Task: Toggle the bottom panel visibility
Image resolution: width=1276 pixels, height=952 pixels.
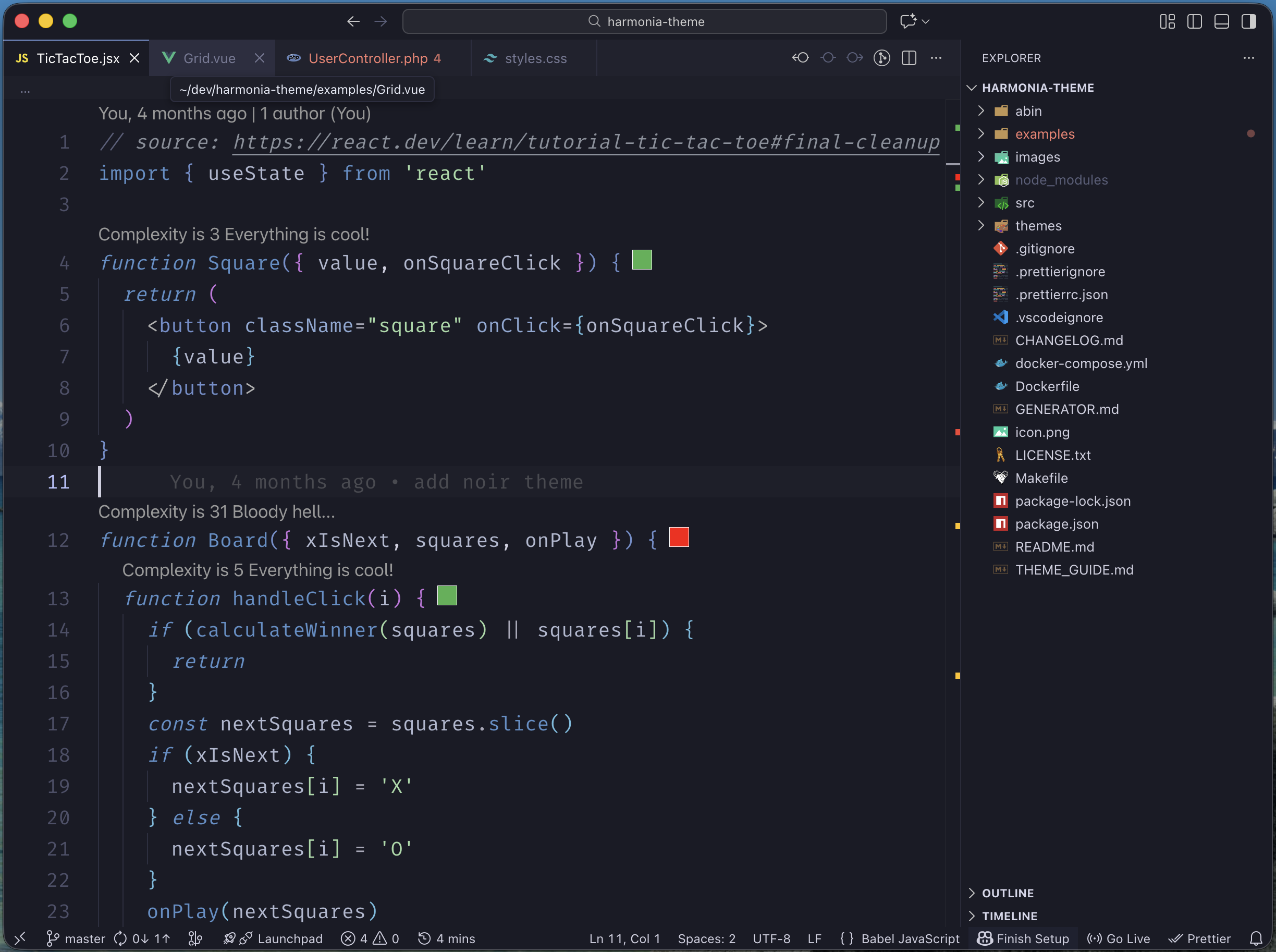Action: 1222,21
